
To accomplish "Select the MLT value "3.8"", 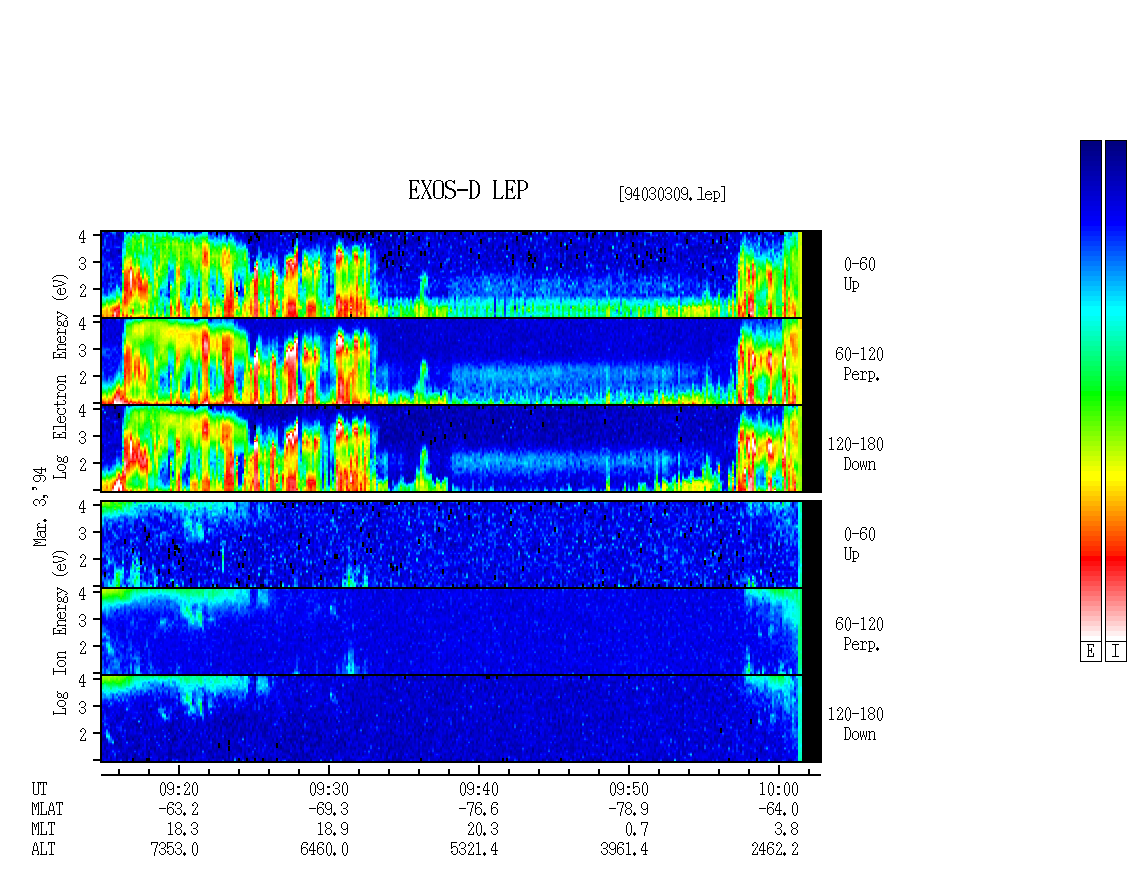I will click(x=786, y=830).
